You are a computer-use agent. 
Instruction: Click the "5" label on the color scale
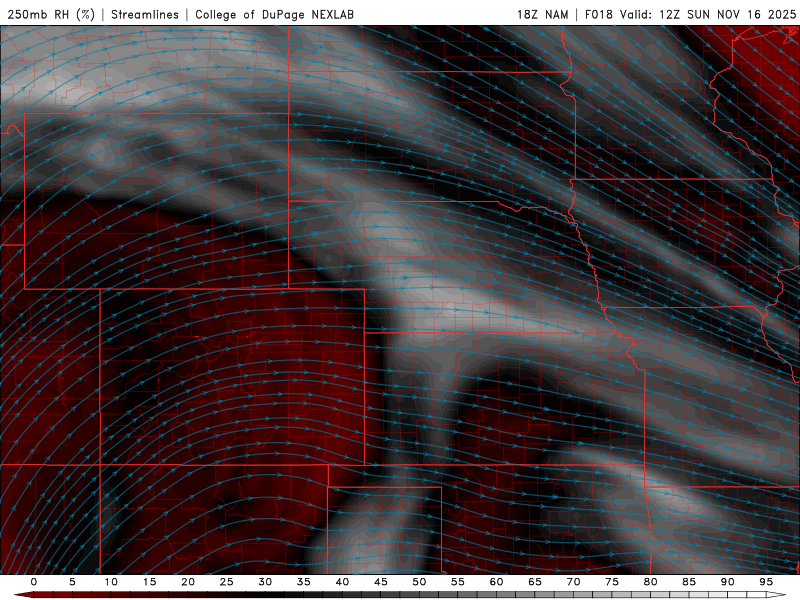click(72, 582)
